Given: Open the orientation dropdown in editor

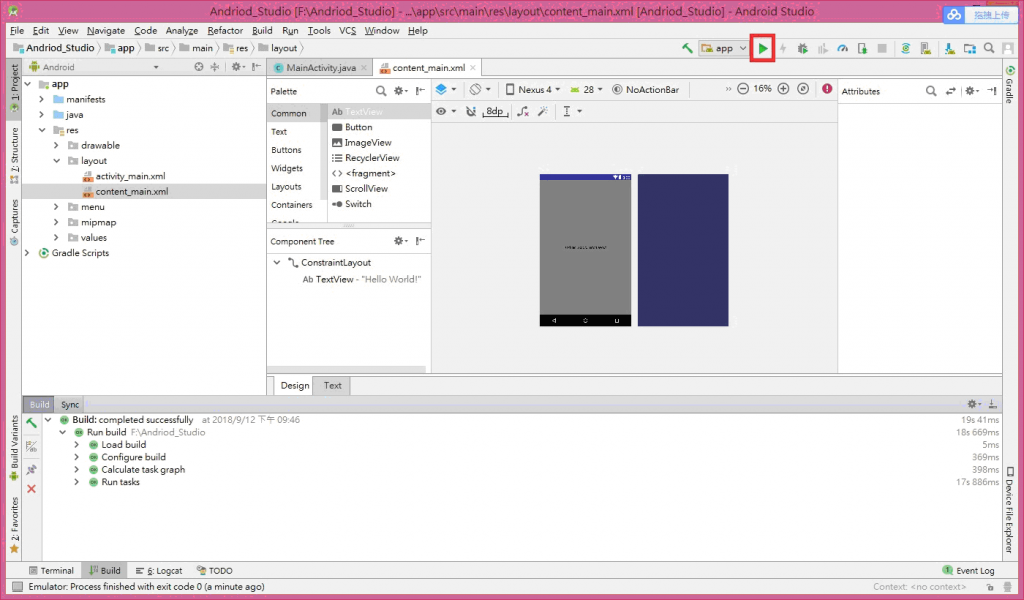Looking at the screenshot, I should 481,89.
